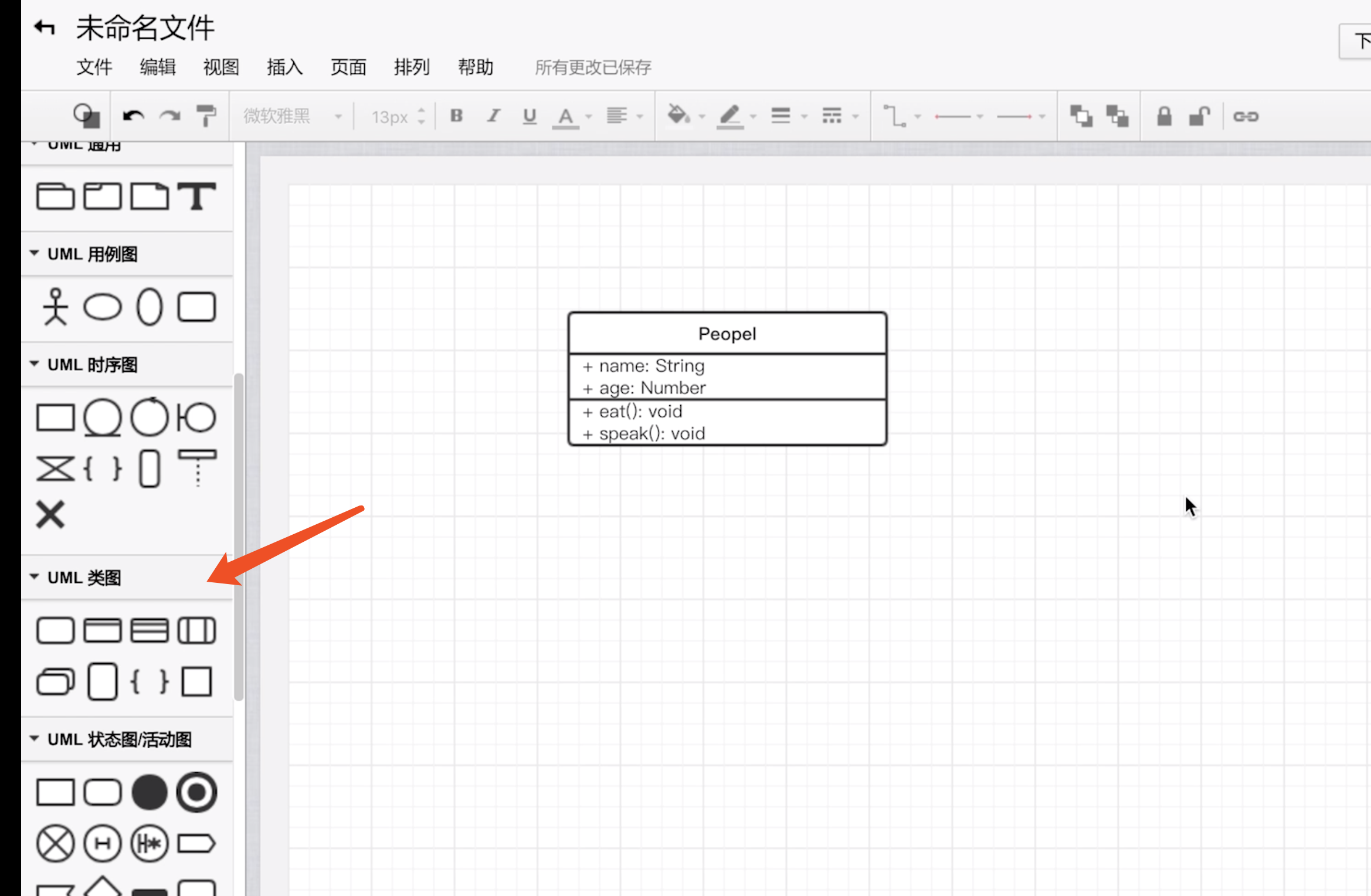Click the format painter icon
This screenshot has height=896, width=1371.
(x=205, y=116)
